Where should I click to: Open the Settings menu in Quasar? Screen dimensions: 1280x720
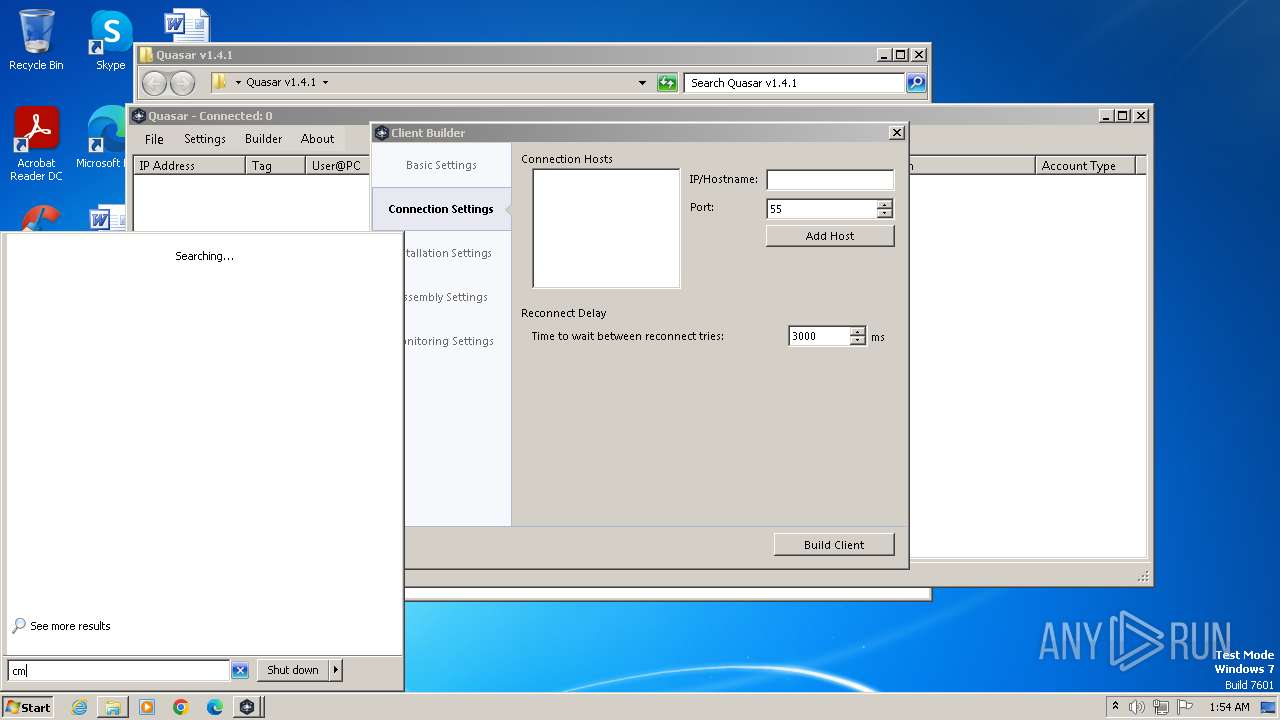(x=205, y=139)
